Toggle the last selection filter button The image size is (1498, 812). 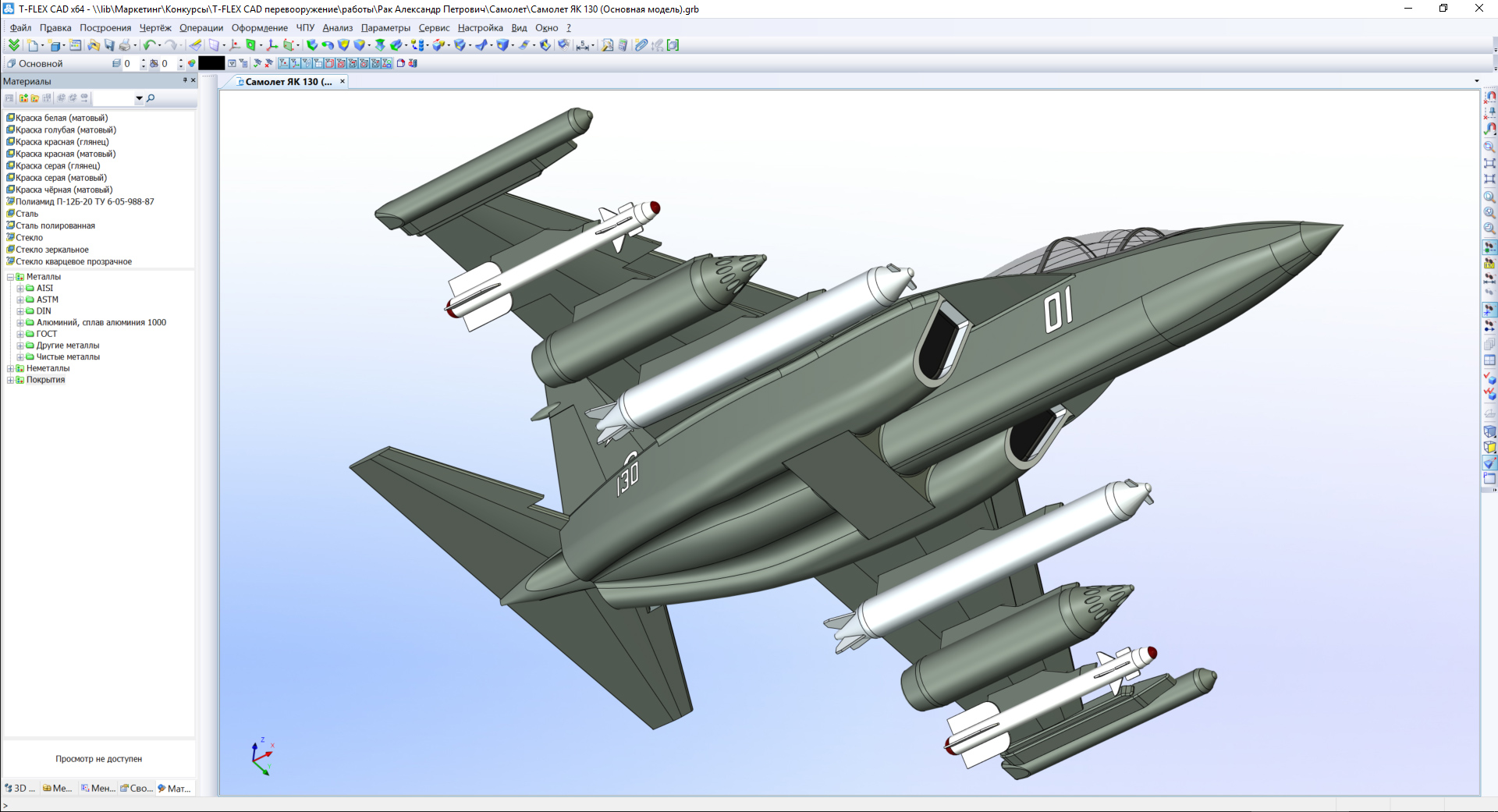coord(387,63)
